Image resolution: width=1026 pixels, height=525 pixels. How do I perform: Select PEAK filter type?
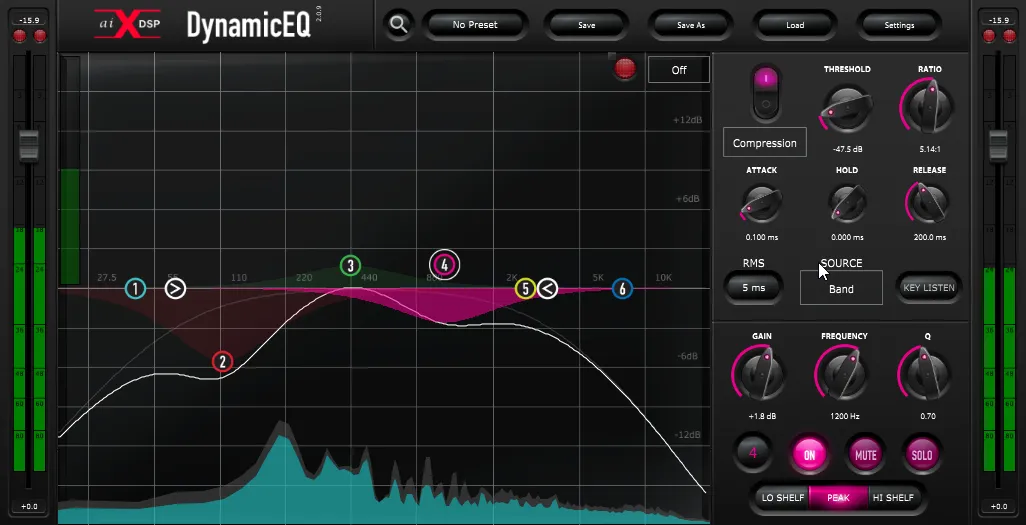tap(838, 498)
